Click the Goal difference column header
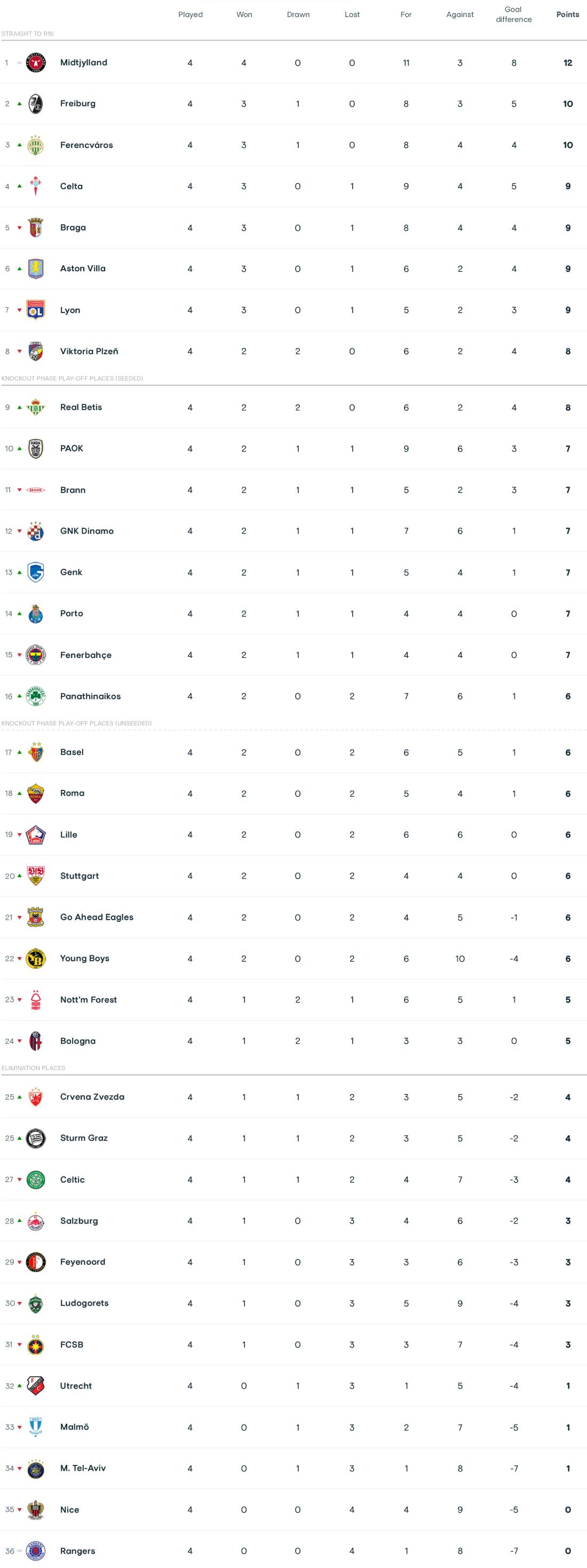Screen dimensions: 587x1568 513,14
